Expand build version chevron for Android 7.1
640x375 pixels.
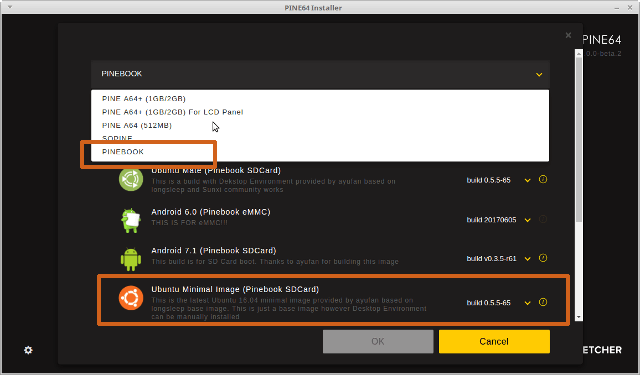527,259
